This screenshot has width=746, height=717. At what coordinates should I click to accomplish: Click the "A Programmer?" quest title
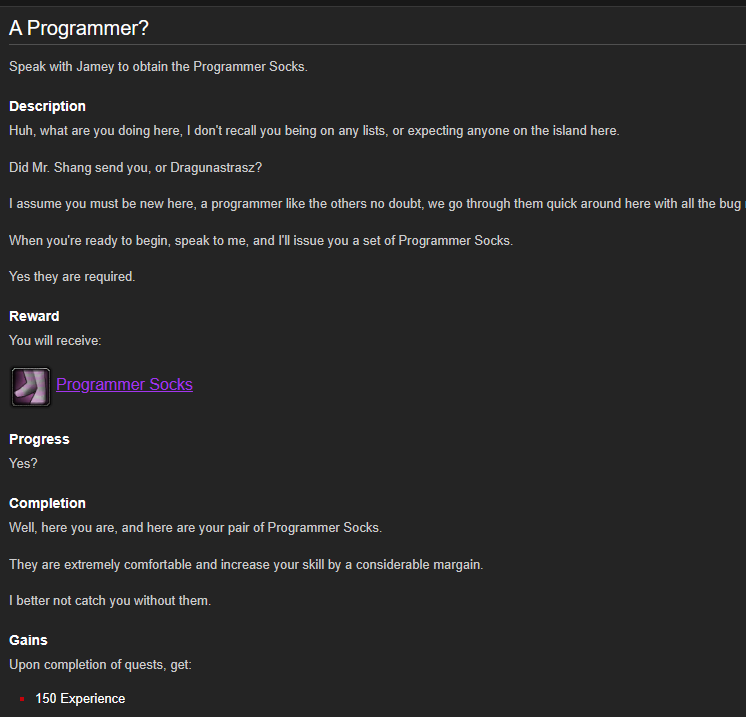pyautogui.click(x=79, y=28)
